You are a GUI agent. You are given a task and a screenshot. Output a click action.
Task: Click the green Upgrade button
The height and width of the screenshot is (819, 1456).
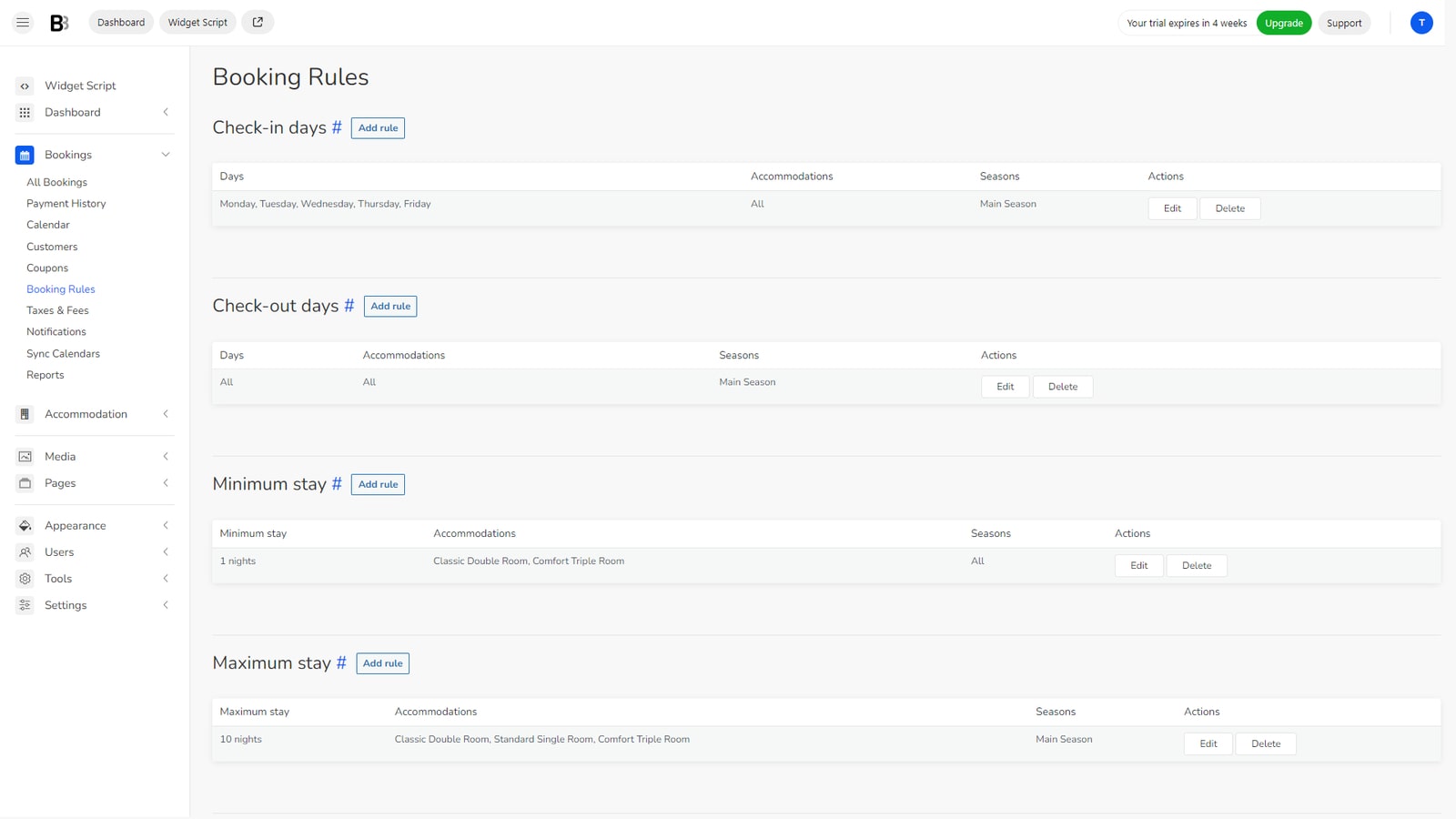point(1284,23)
